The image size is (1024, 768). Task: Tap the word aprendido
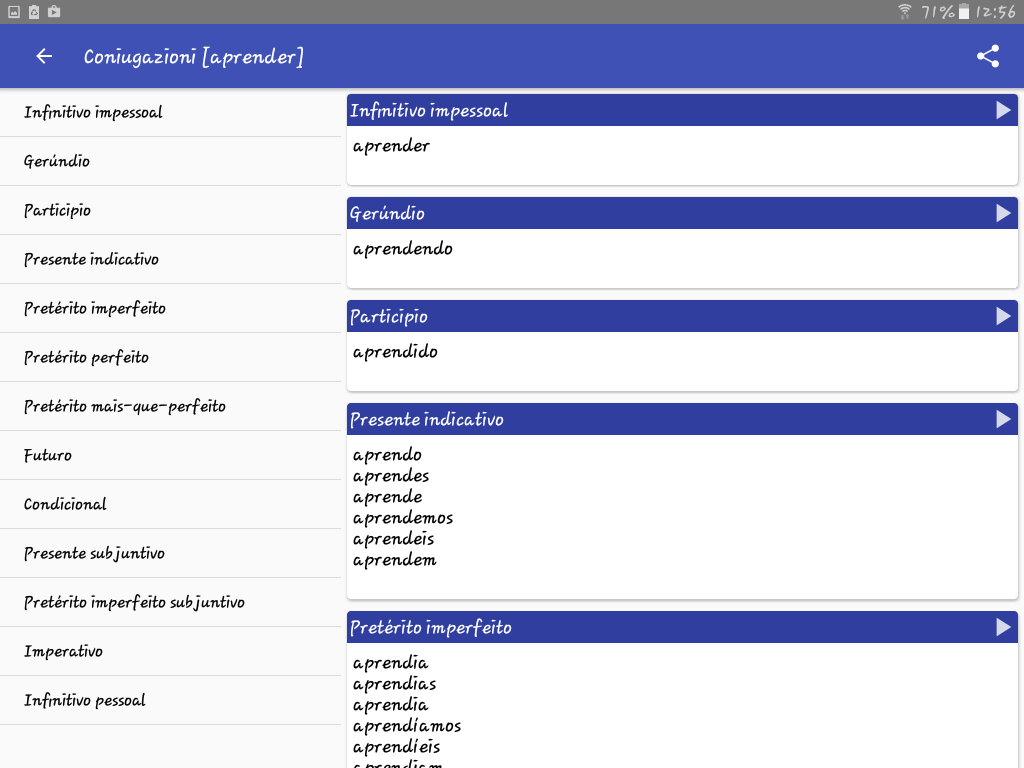[x=395, y=352]
